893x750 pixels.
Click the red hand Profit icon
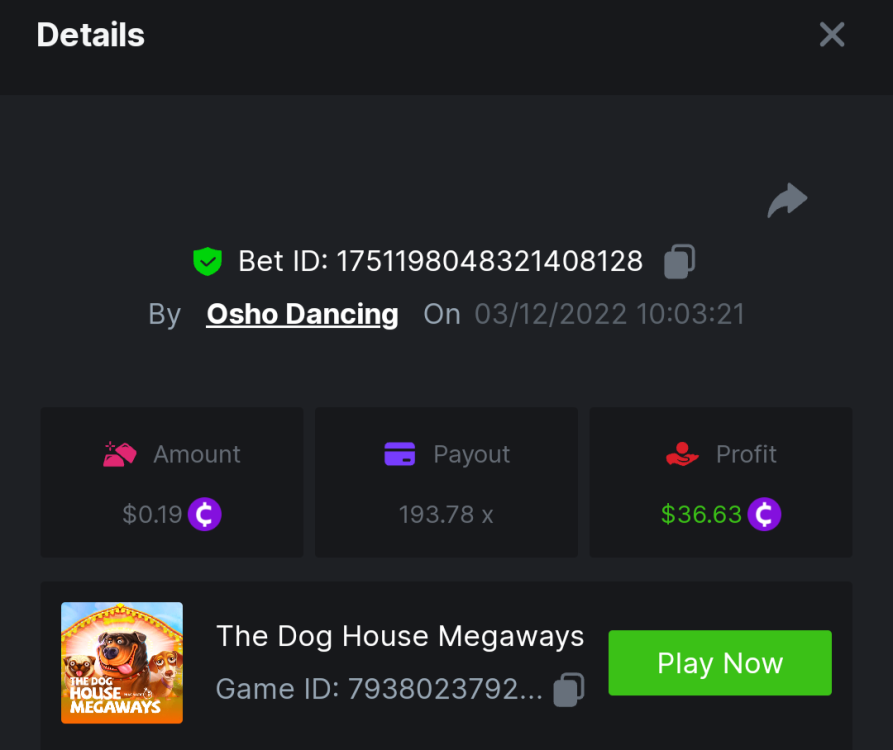[680, 453]
